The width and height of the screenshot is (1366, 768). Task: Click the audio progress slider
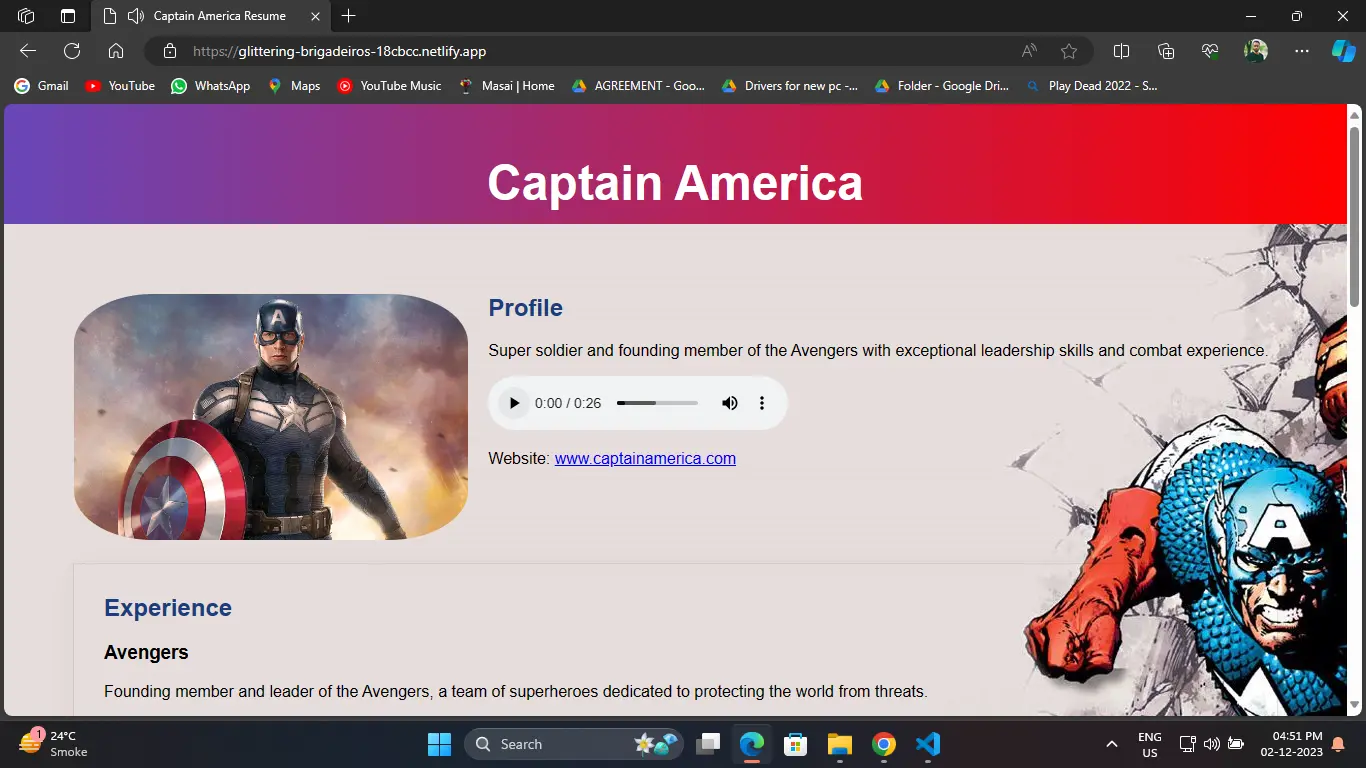657,403
